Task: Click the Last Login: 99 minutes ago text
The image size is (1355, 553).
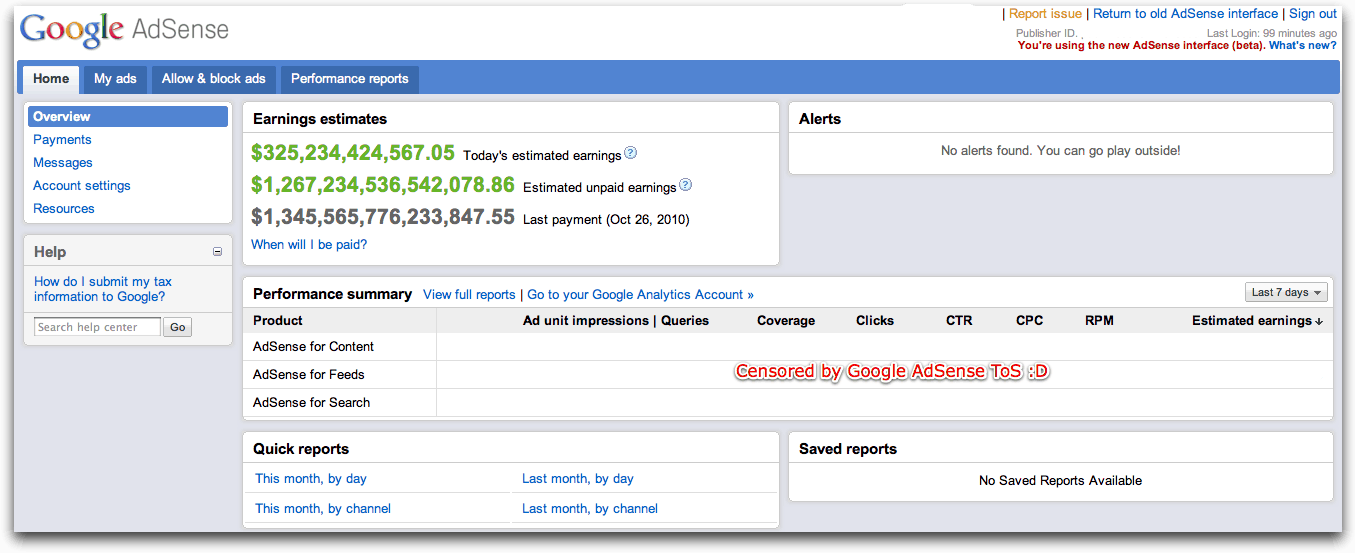Action: coord(1272,33)
